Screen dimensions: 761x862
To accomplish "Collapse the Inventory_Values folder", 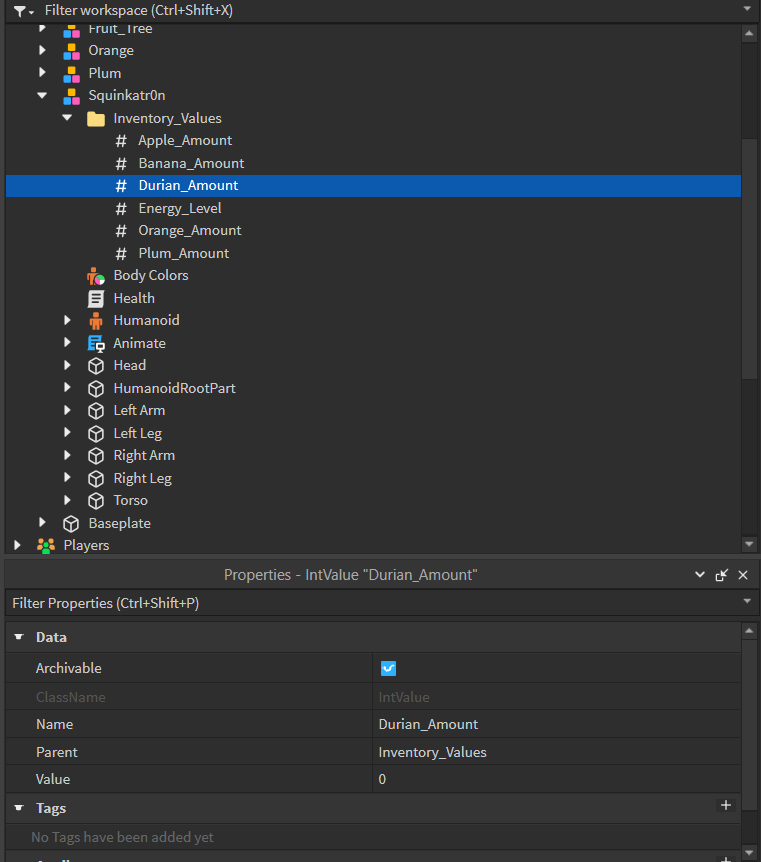I will tap(67, 117).
